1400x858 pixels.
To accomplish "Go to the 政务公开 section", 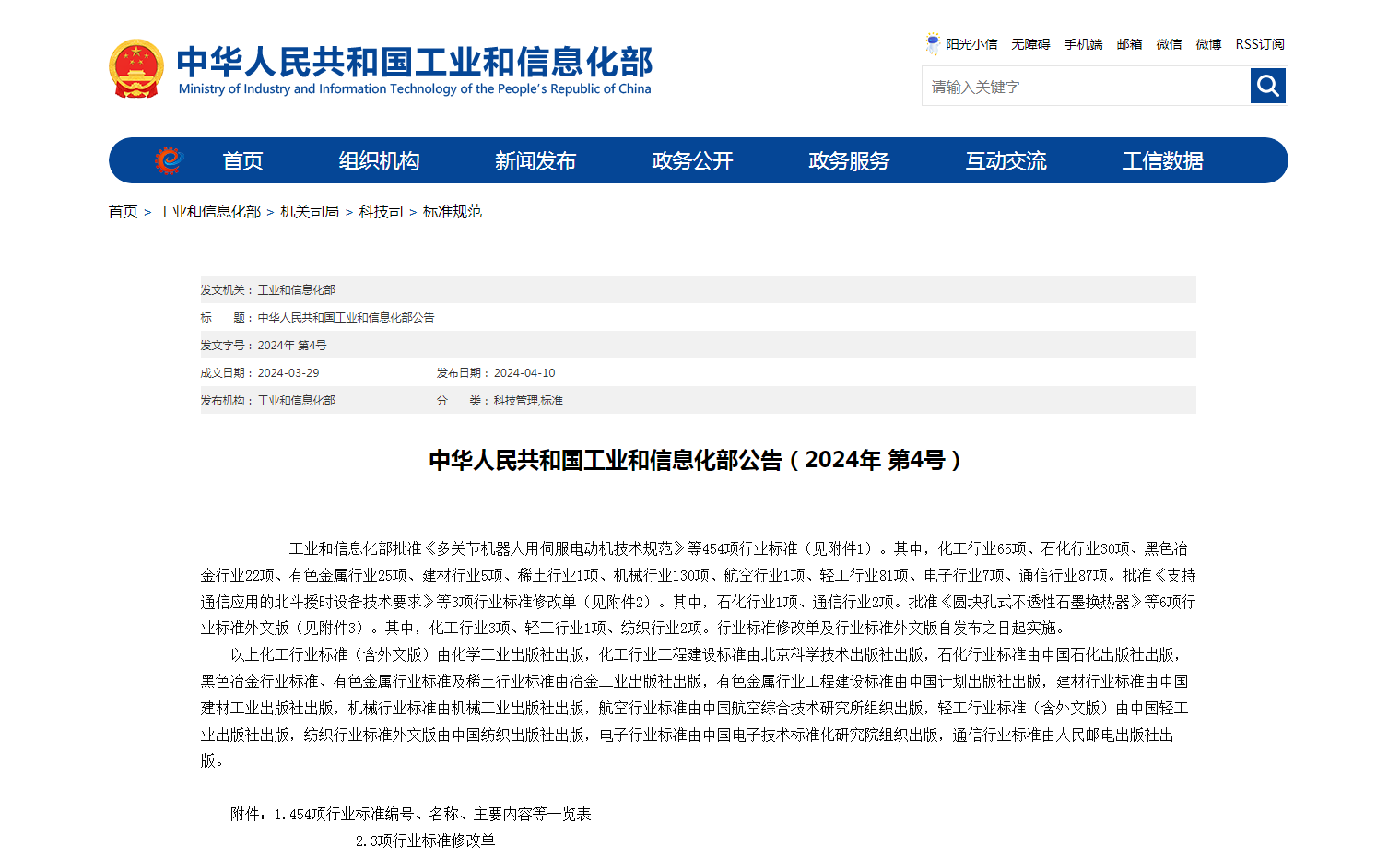I will pyautogui.click(x=692, y=161).
